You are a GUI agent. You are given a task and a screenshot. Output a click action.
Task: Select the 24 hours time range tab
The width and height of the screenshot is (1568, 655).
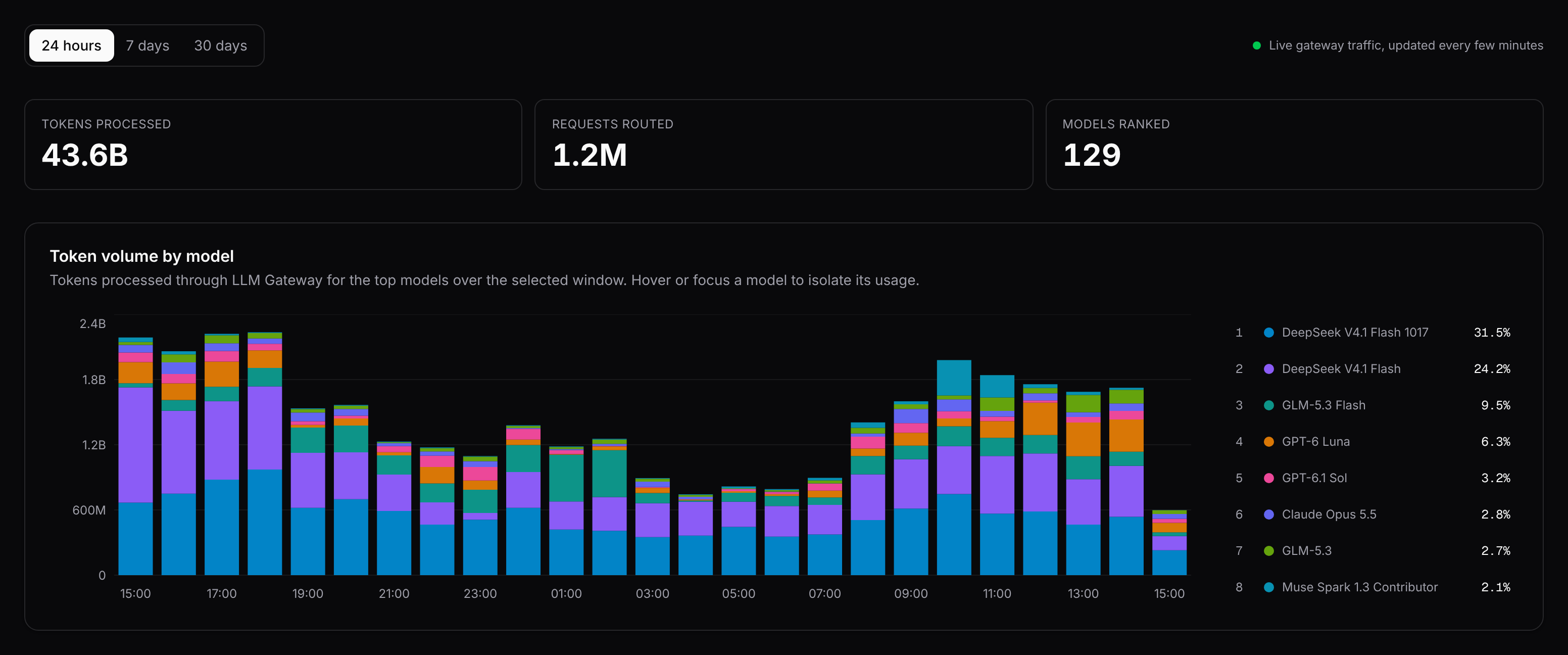coord(71,45)
